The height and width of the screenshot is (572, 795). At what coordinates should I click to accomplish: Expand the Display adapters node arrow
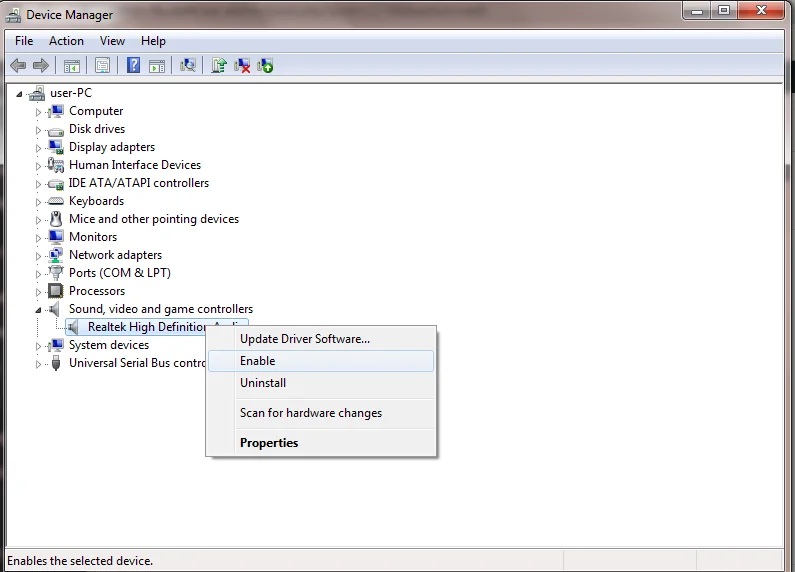[38, 148]
